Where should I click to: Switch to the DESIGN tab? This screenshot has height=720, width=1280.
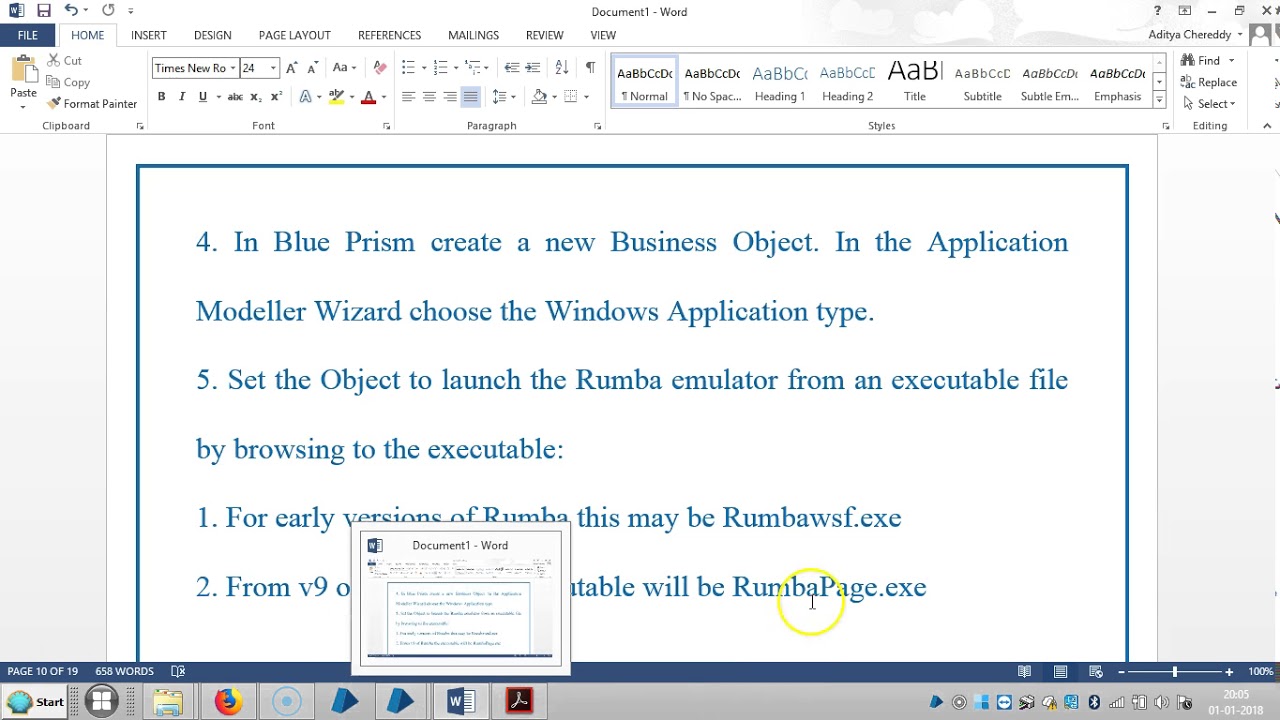(212, 35)
